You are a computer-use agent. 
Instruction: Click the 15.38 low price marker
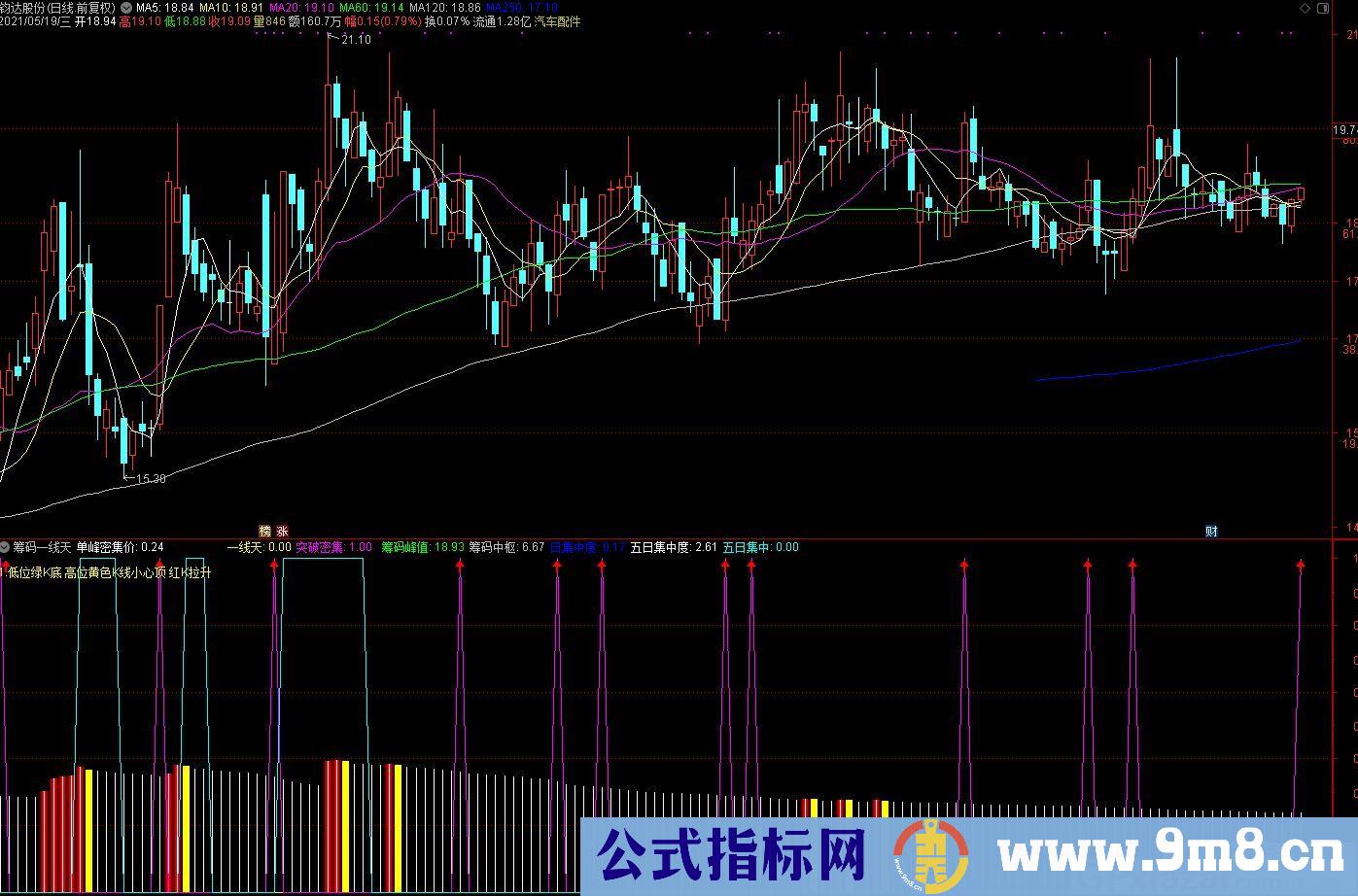pos(150,478)
